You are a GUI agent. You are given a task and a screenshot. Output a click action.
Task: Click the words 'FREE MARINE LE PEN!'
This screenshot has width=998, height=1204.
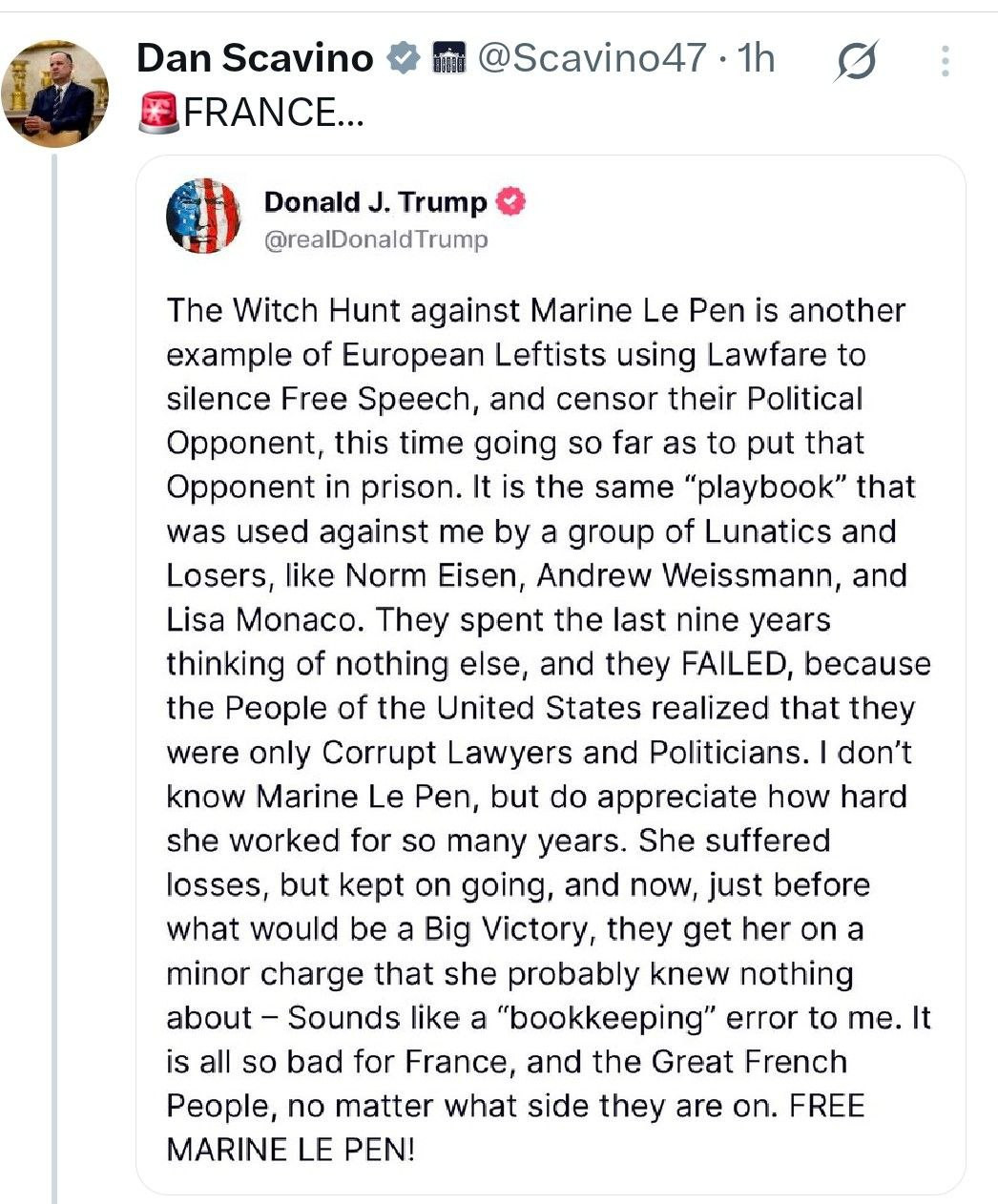coord(515,1128)
